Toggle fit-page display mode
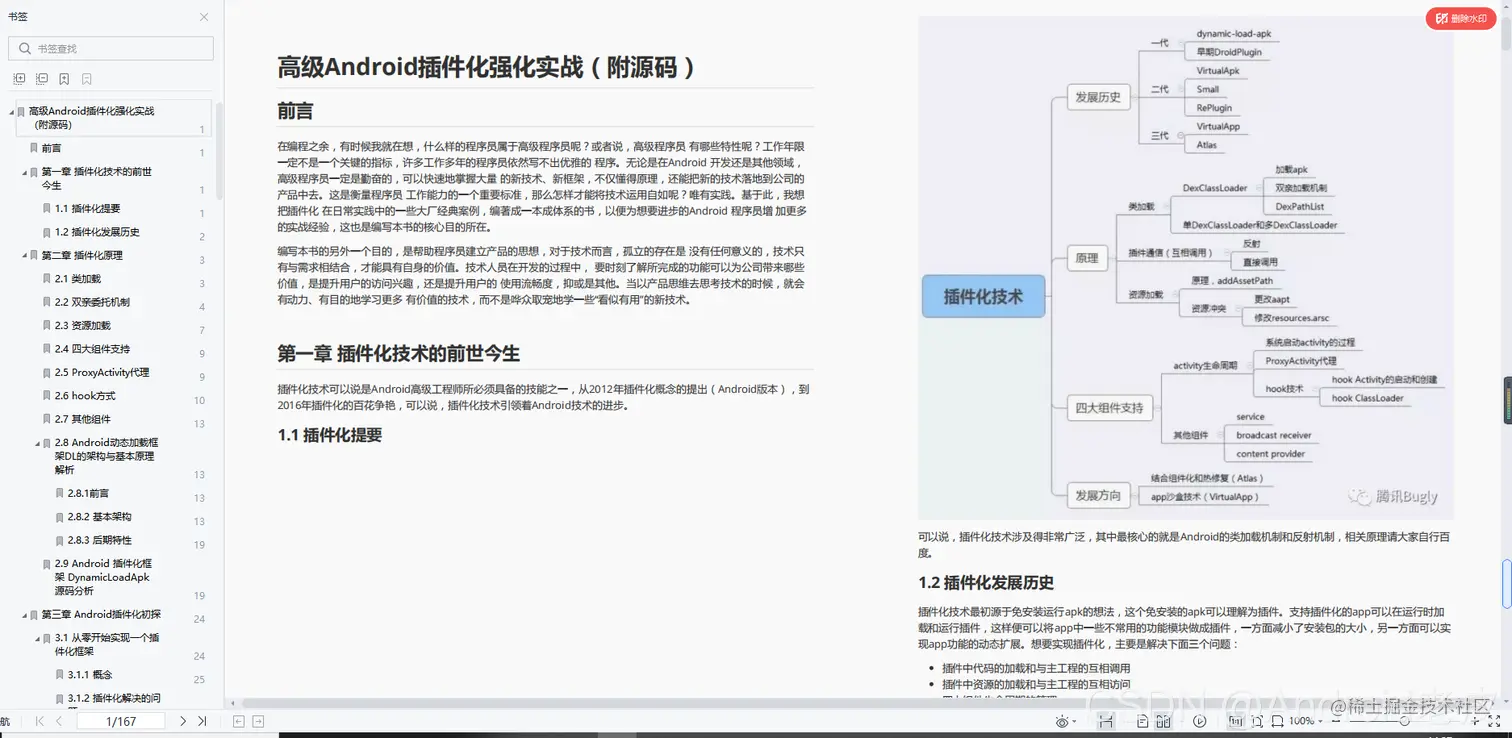Viewport: 1512px width, 738px height. coord(1259,720)
